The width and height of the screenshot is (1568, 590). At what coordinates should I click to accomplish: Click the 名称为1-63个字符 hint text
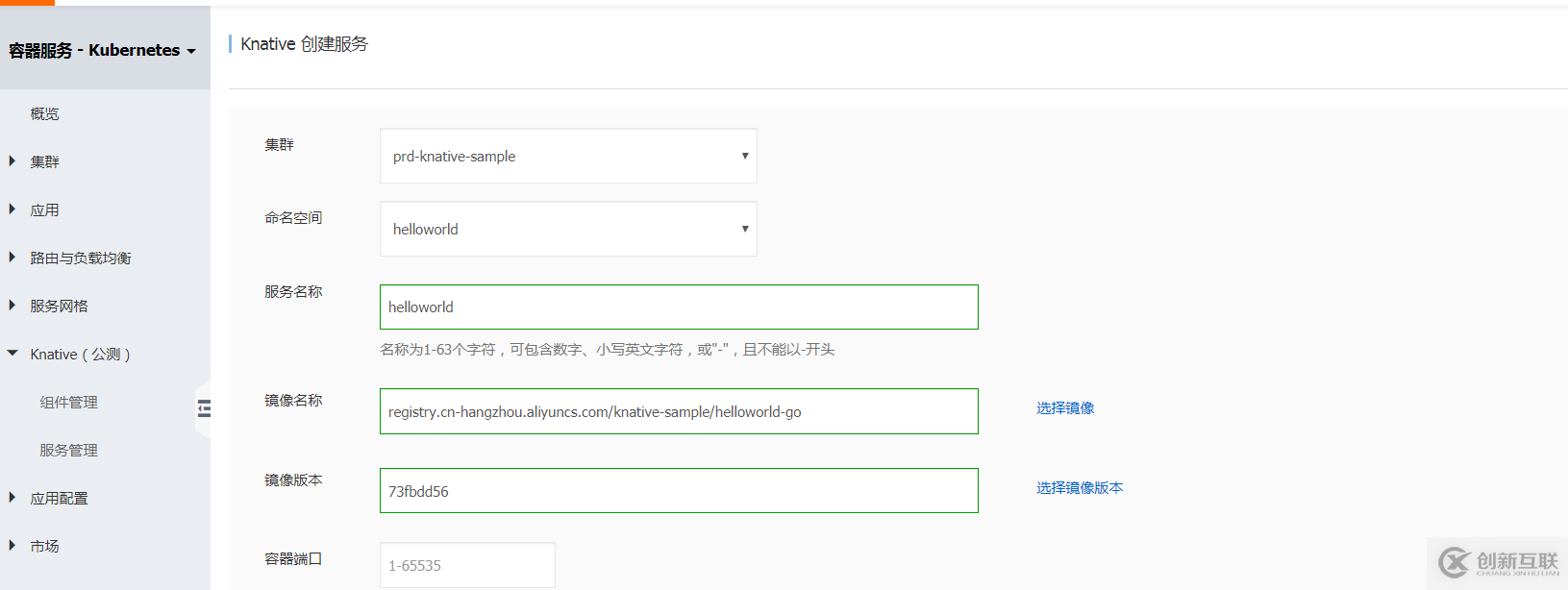[x=607, y=350]
